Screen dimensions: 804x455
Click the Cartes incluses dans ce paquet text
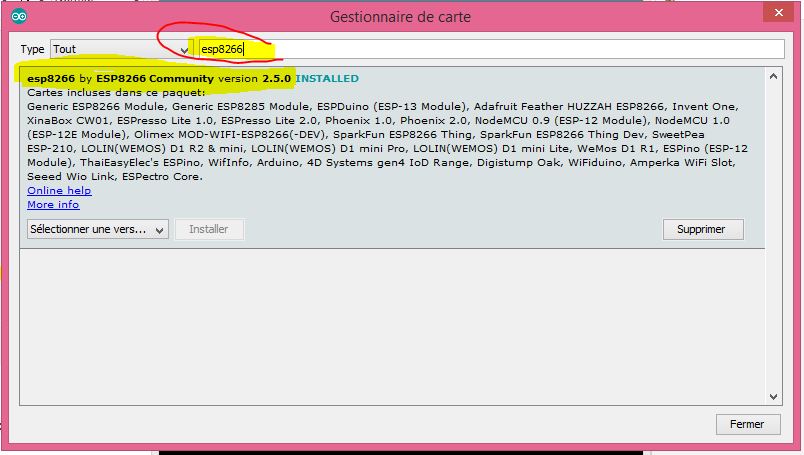pyautogui.click(x=116, y=93)
